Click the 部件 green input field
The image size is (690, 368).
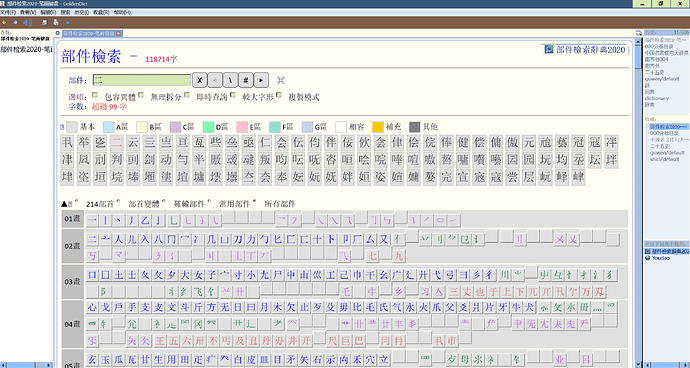coord(142,80)
